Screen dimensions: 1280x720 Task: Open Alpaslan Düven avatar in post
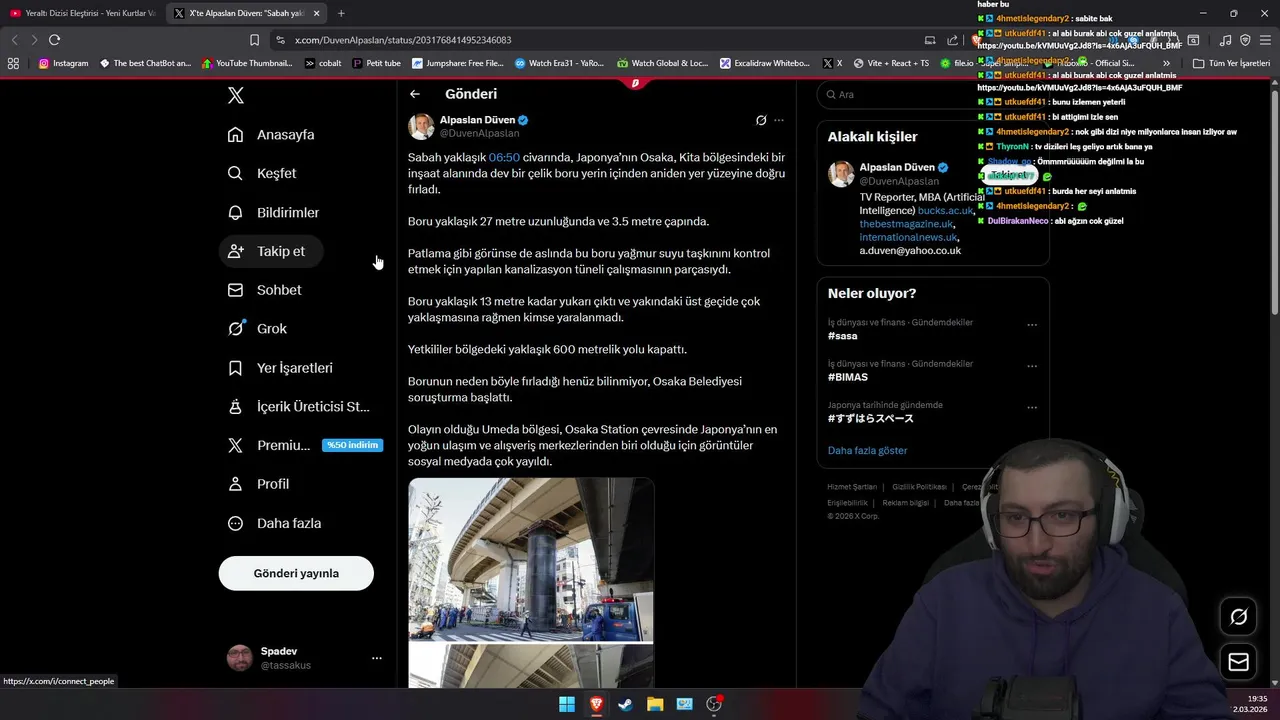point(421,126)
